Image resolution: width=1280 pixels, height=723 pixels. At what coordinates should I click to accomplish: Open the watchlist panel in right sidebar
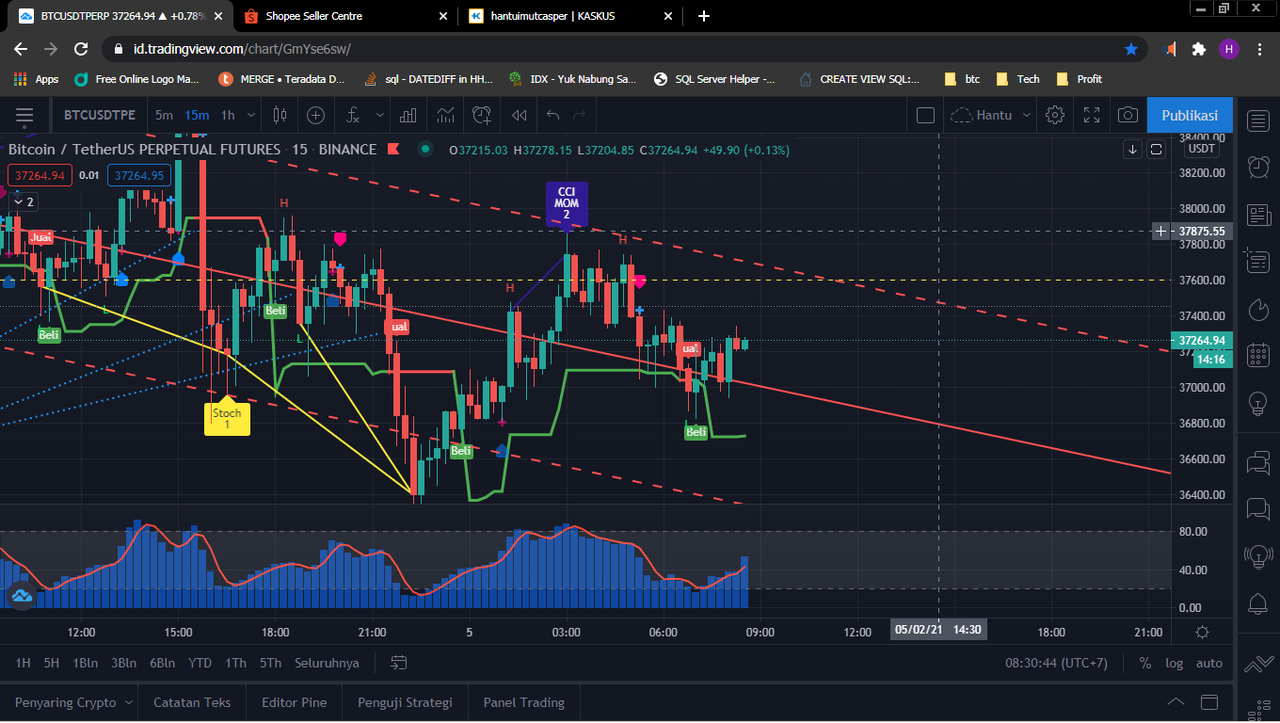pyautogui.click(x=1258, y=120)
